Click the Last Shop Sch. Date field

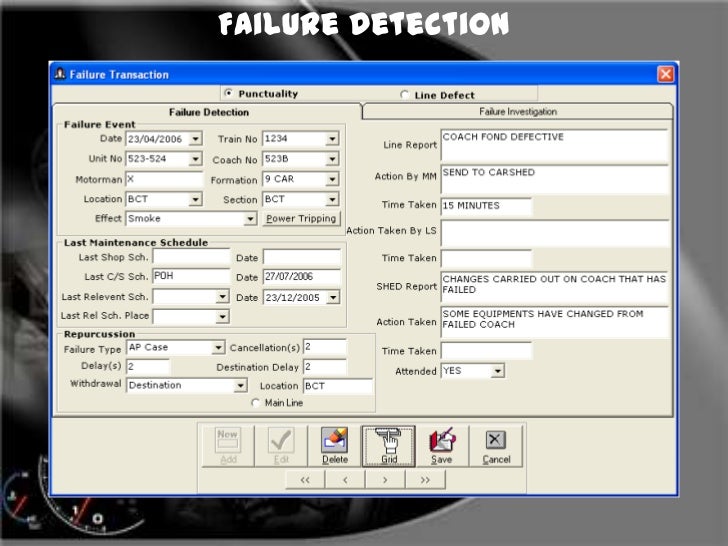pos(302,257)
